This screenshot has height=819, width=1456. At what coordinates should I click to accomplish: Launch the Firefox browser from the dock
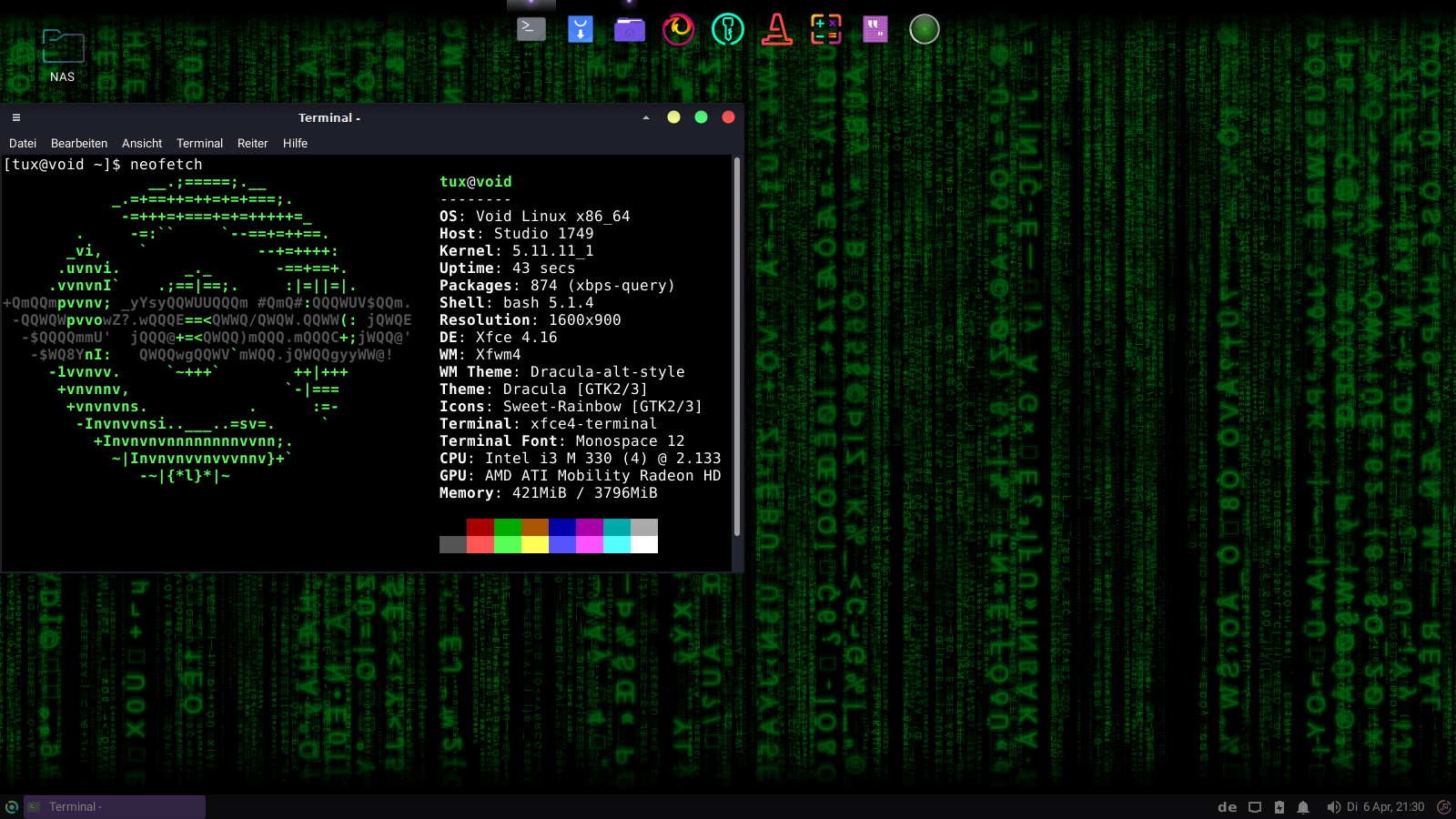[x=679, y=29]
